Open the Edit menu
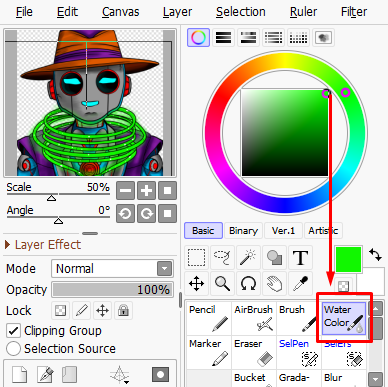Image resolution: width=388 pixels, height=387 pixels. (x=67, y=12)
